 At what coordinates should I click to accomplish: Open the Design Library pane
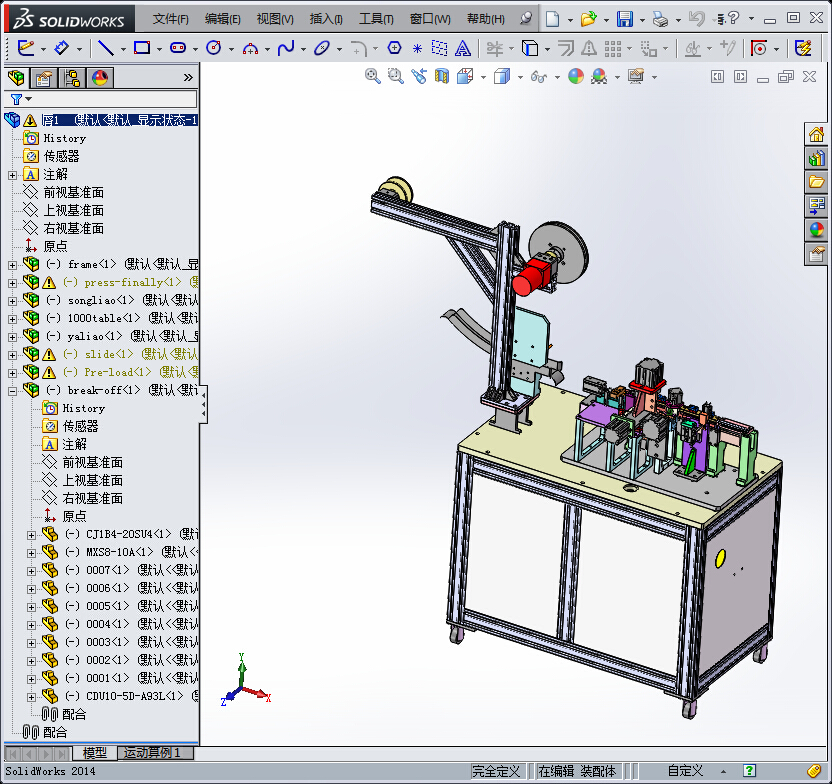click(x=816, y=158)
